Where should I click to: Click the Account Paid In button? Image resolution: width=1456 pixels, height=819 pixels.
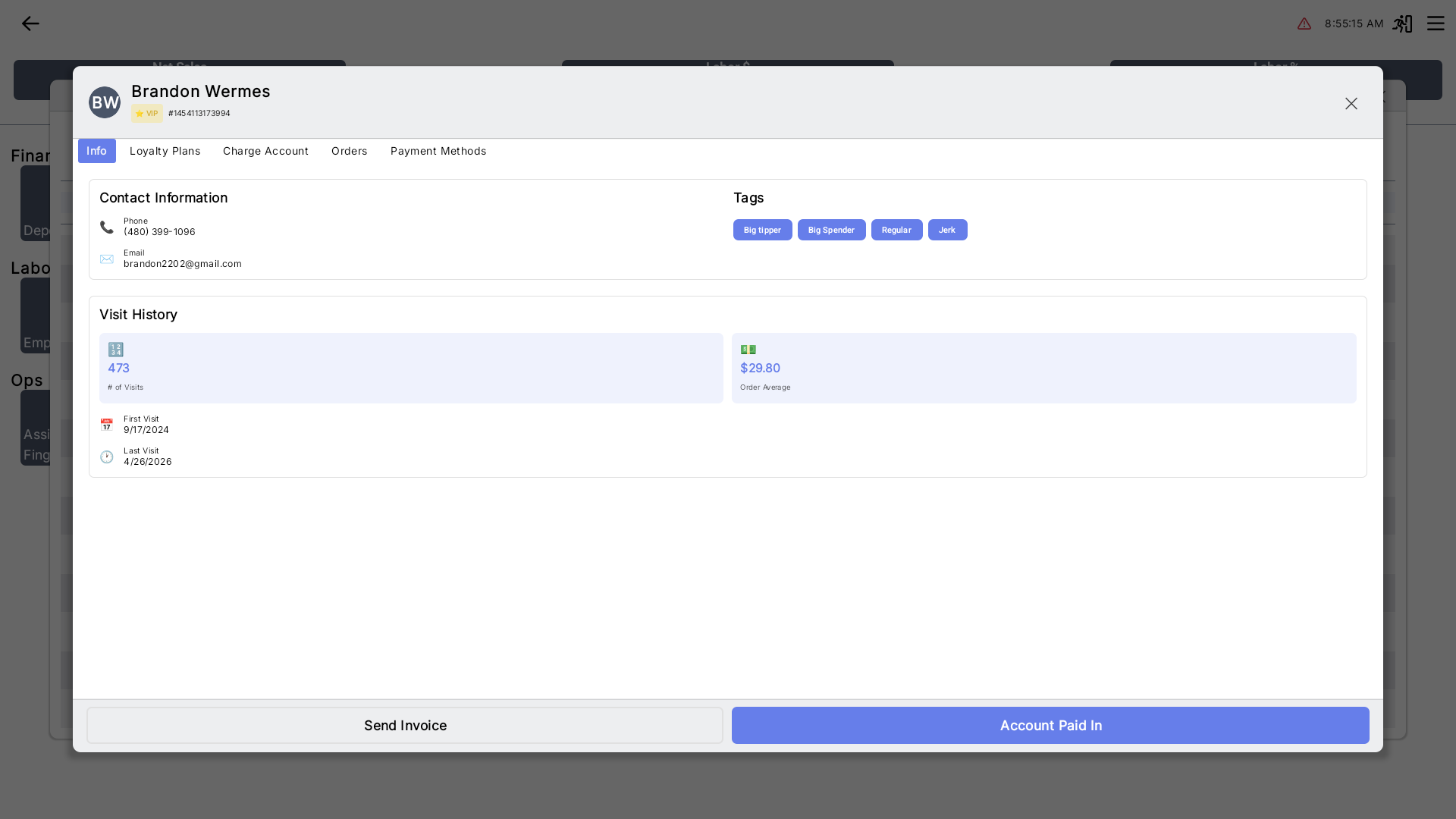(1051, 726)
